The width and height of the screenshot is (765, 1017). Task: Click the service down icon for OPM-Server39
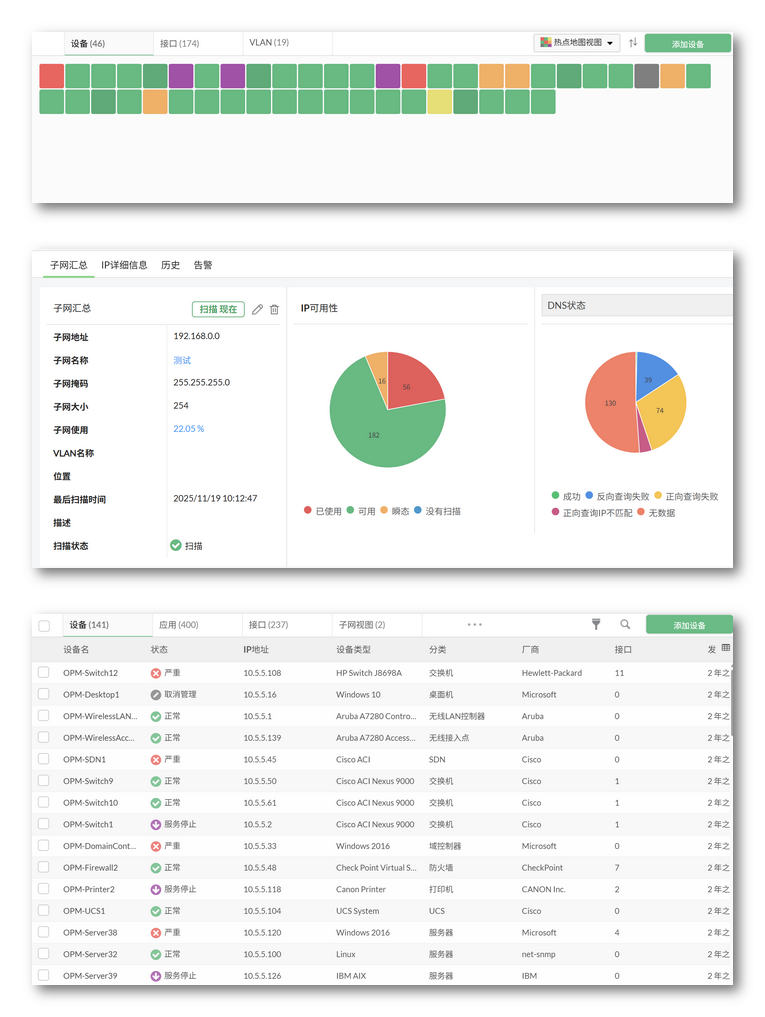(156, 976)
